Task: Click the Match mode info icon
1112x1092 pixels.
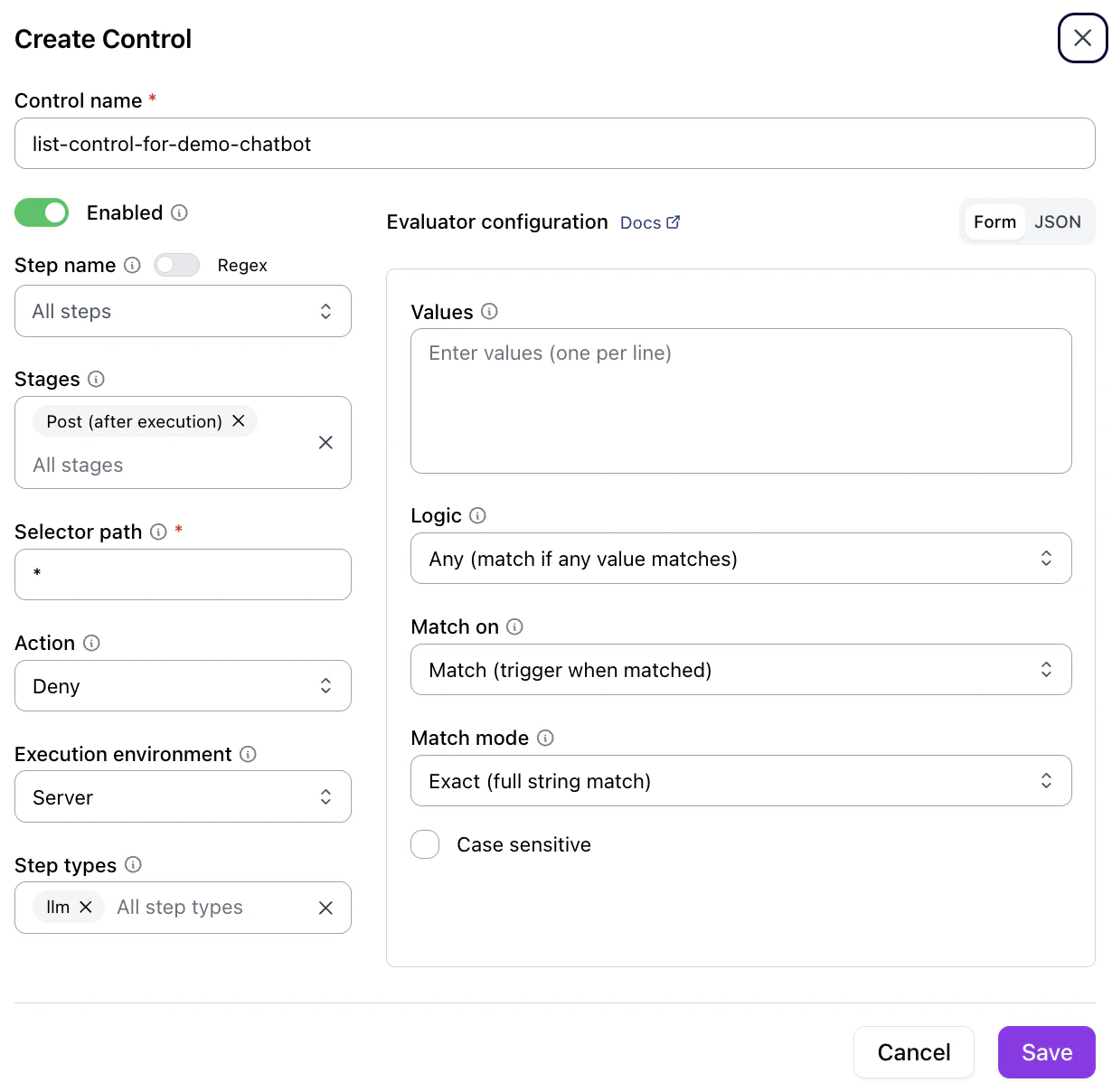Action: [545, 738]
